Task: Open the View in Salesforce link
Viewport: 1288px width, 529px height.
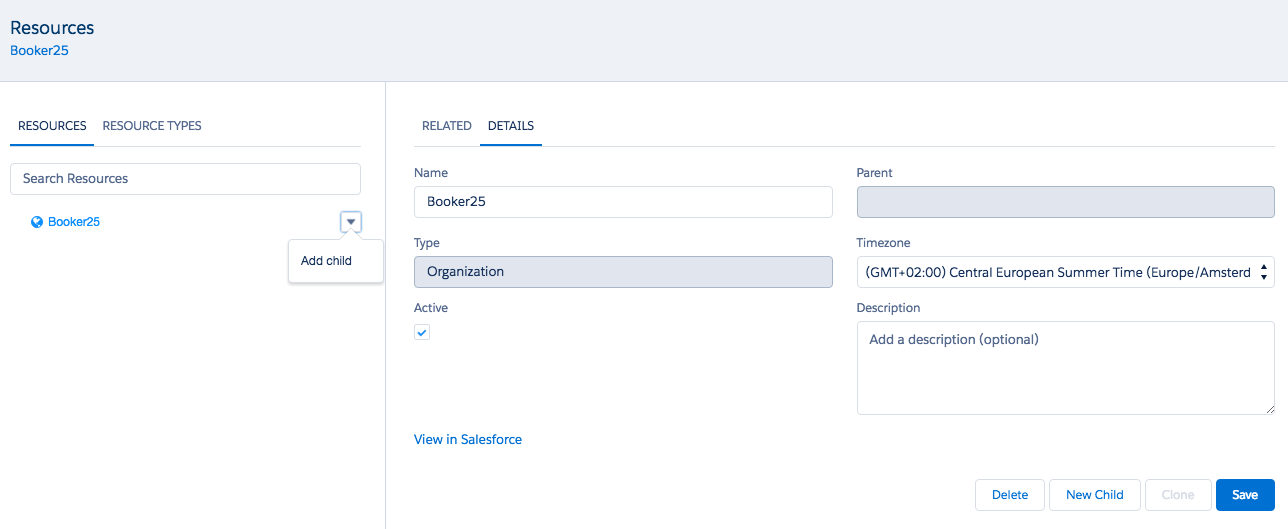Action: point(467,439)
